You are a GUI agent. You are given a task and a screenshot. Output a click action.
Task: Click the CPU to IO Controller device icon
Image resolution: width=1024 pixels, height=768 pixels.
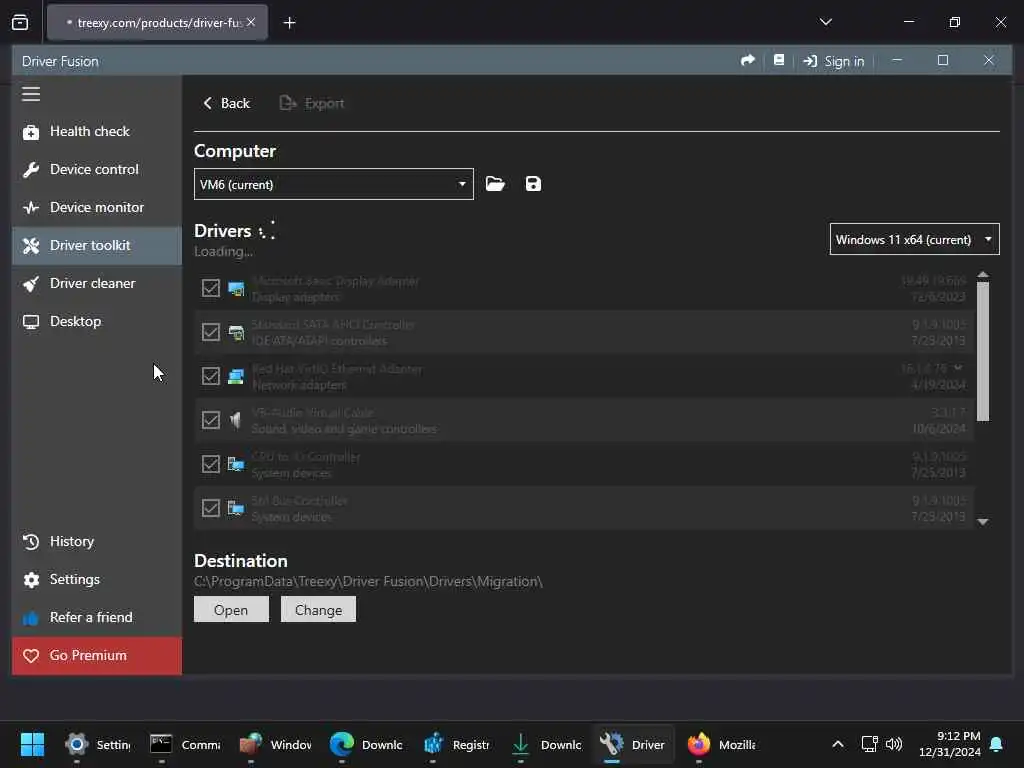click(x=236, y=464)
